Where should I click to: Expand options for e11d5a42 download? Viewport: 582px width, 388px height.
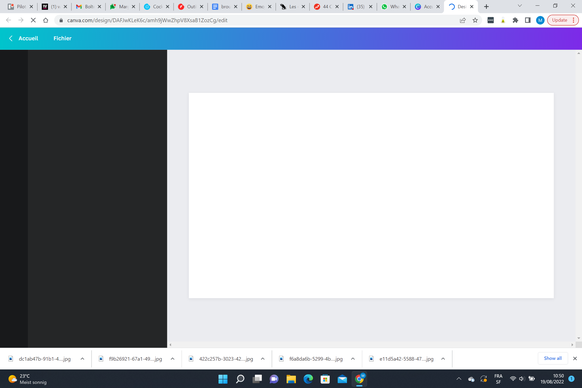coord(443,359)
